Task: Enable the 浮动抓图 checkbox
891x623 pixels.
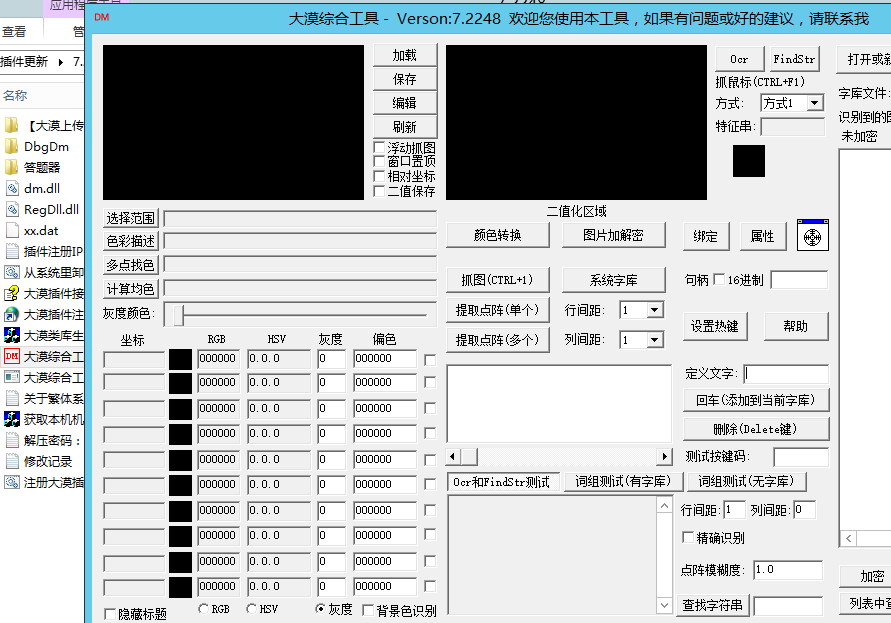Action: 379,147
